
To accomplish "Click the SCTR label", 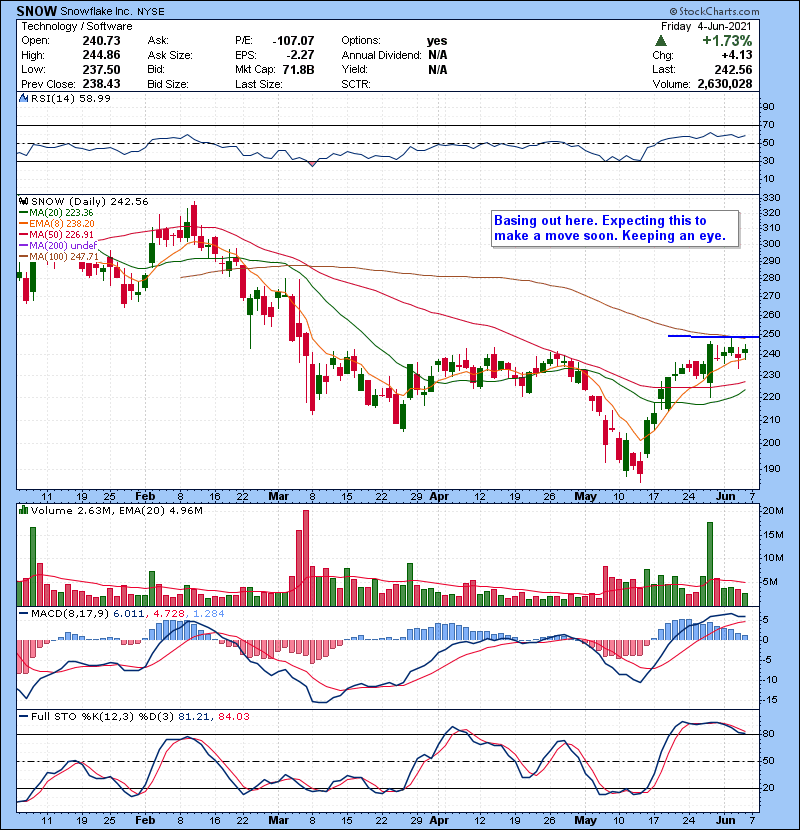I will (356, 84).
